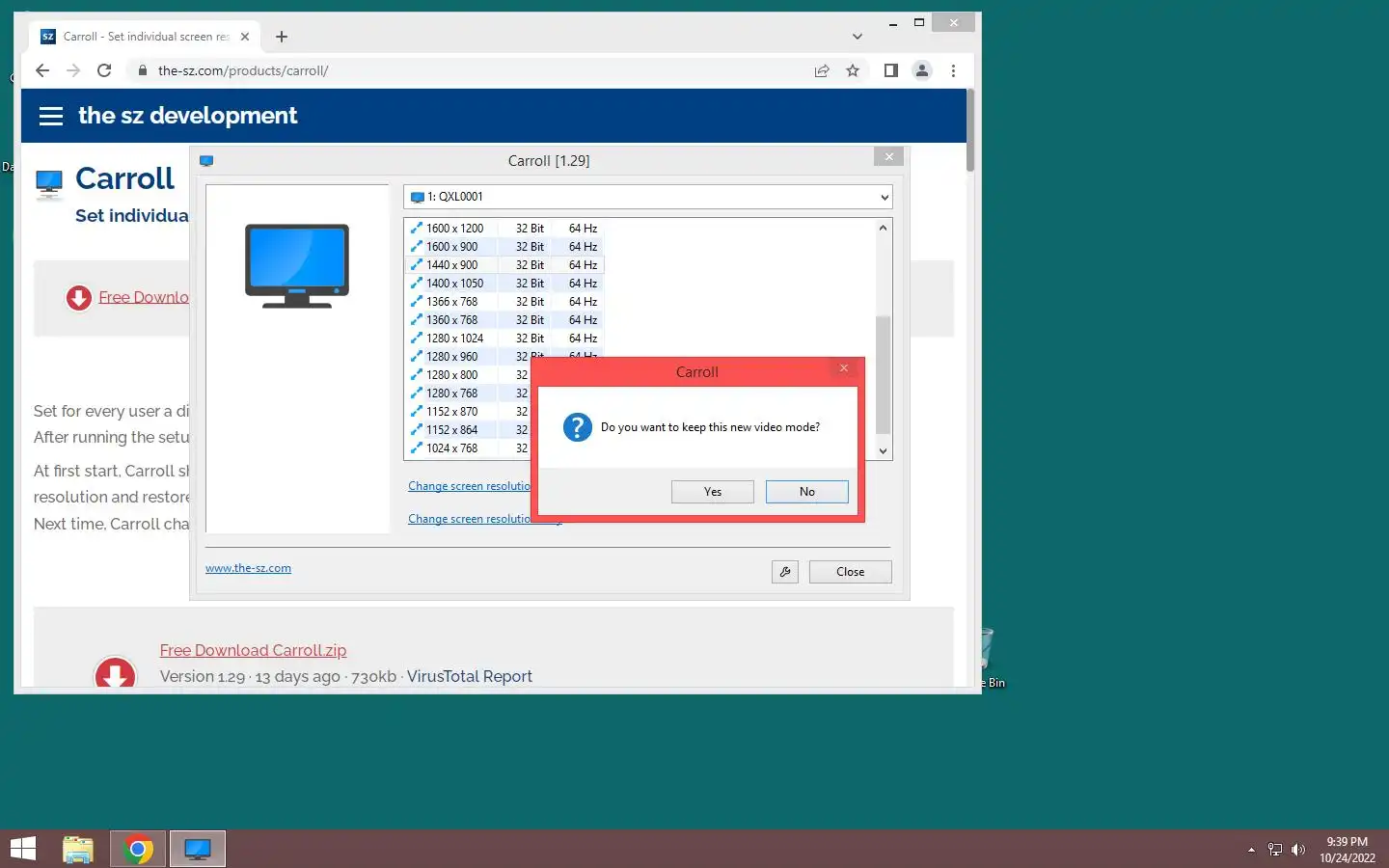Image resolution: width=1389 pixels, height=868 pixels.
Task: Bookmark this page with star icon
Action: point(853,70)
